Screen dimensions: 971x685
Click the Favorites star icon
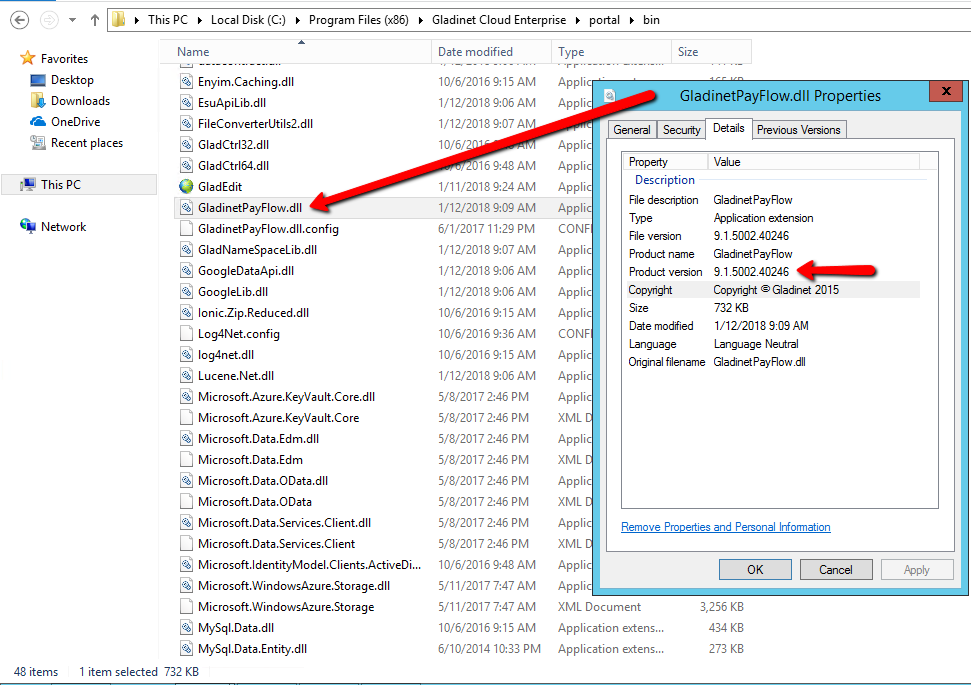tap(27, 58)
